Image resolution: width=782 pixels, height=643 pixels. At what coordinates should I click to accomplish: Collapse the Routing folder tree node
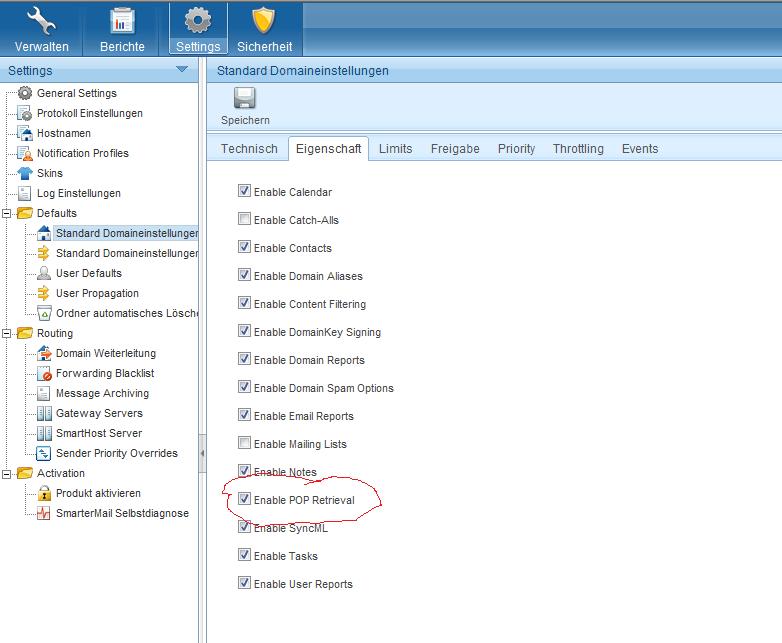[x=7, y=333]
